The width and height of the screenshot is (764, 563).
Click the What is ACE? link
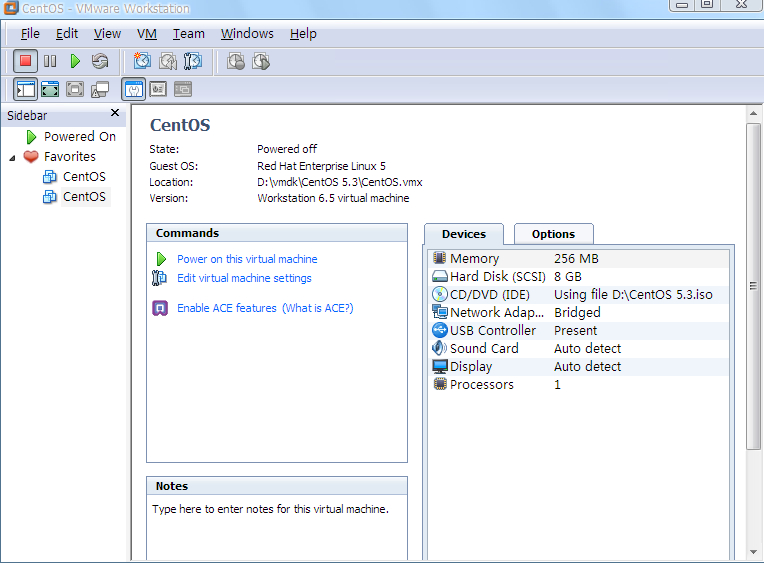point(318,308)
